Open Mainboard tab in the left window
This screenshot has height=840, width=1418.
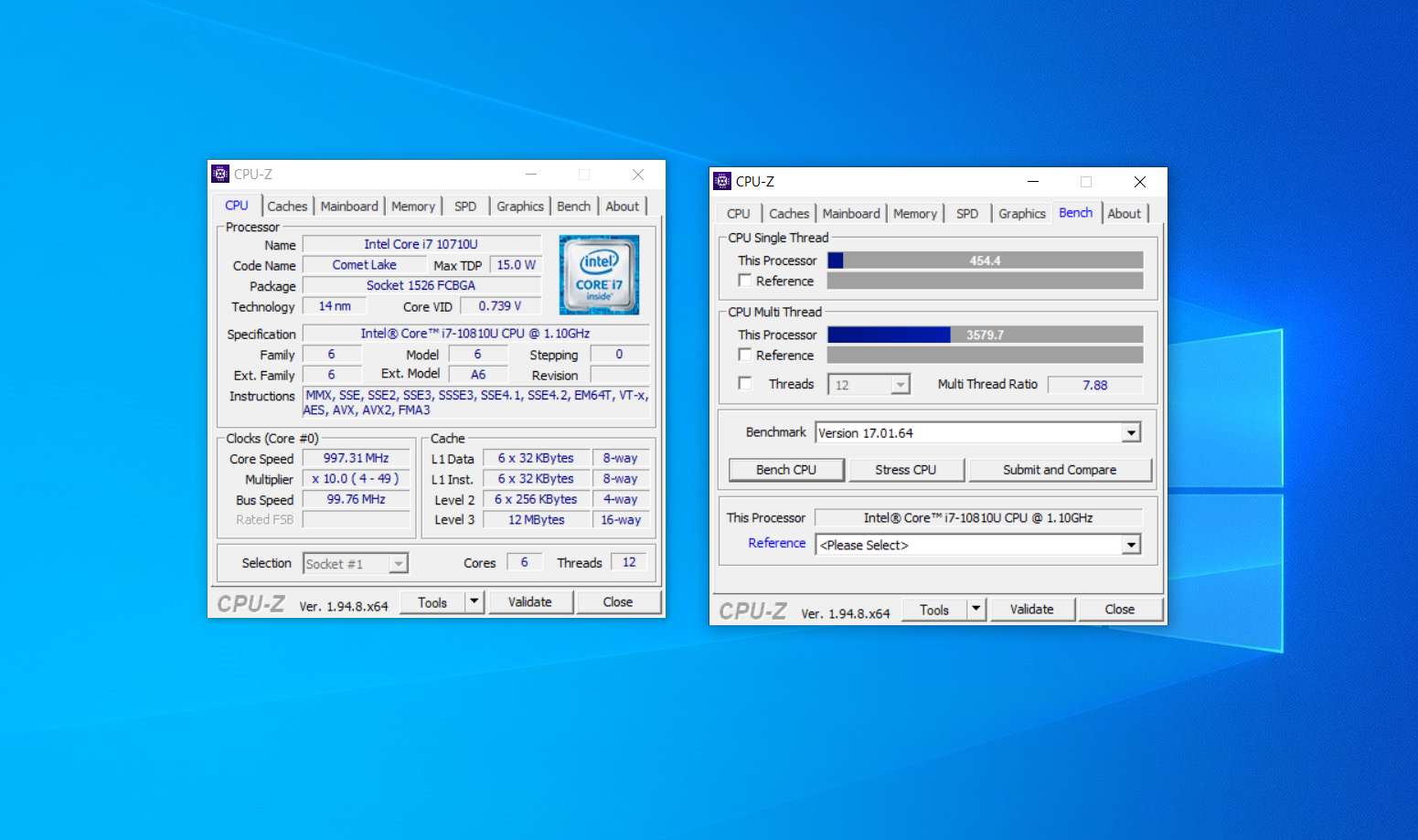pyautogui.click(x=349, y=207)
